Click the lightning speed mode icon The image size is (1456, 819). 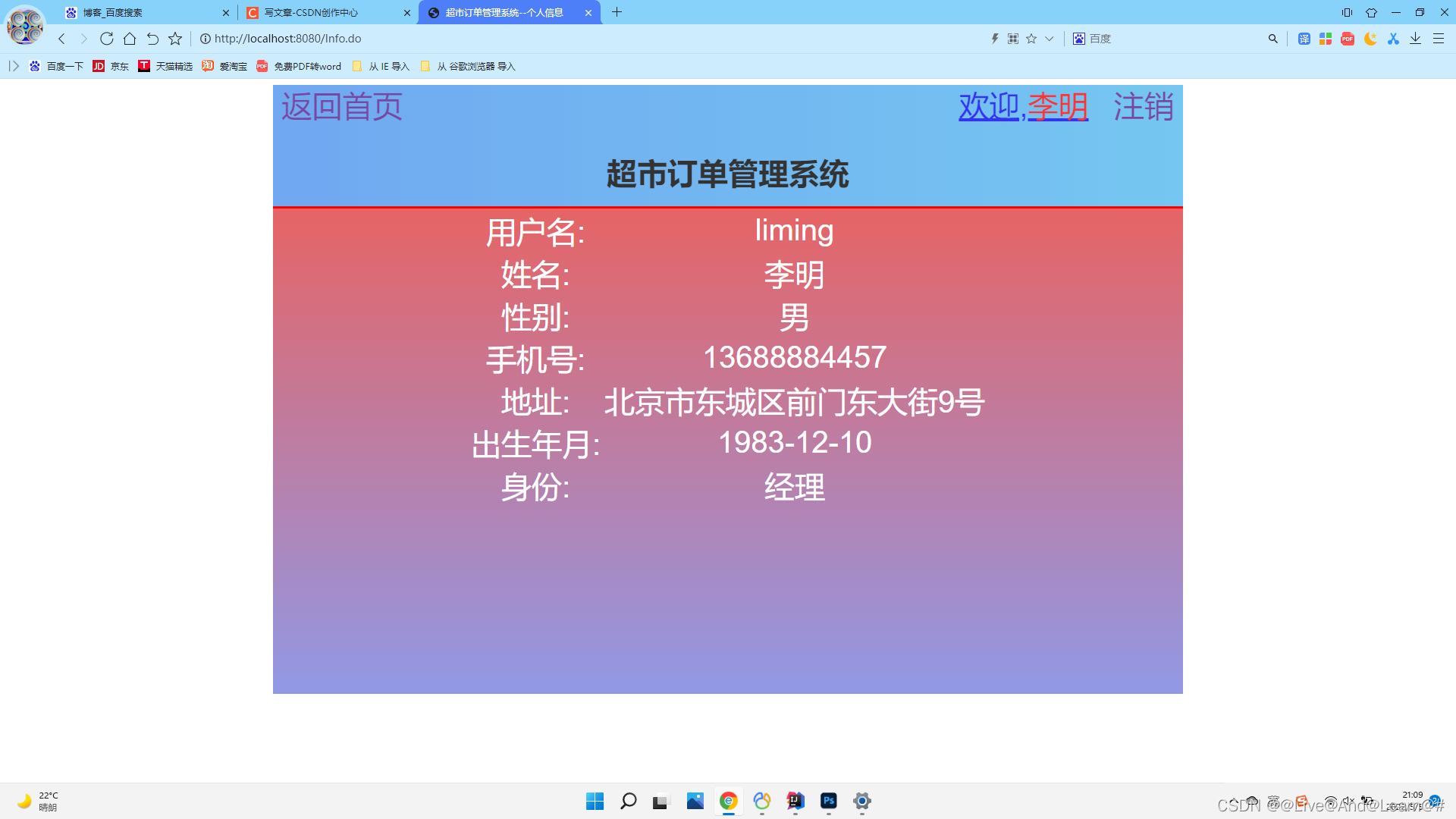click(x=995, y=39)
